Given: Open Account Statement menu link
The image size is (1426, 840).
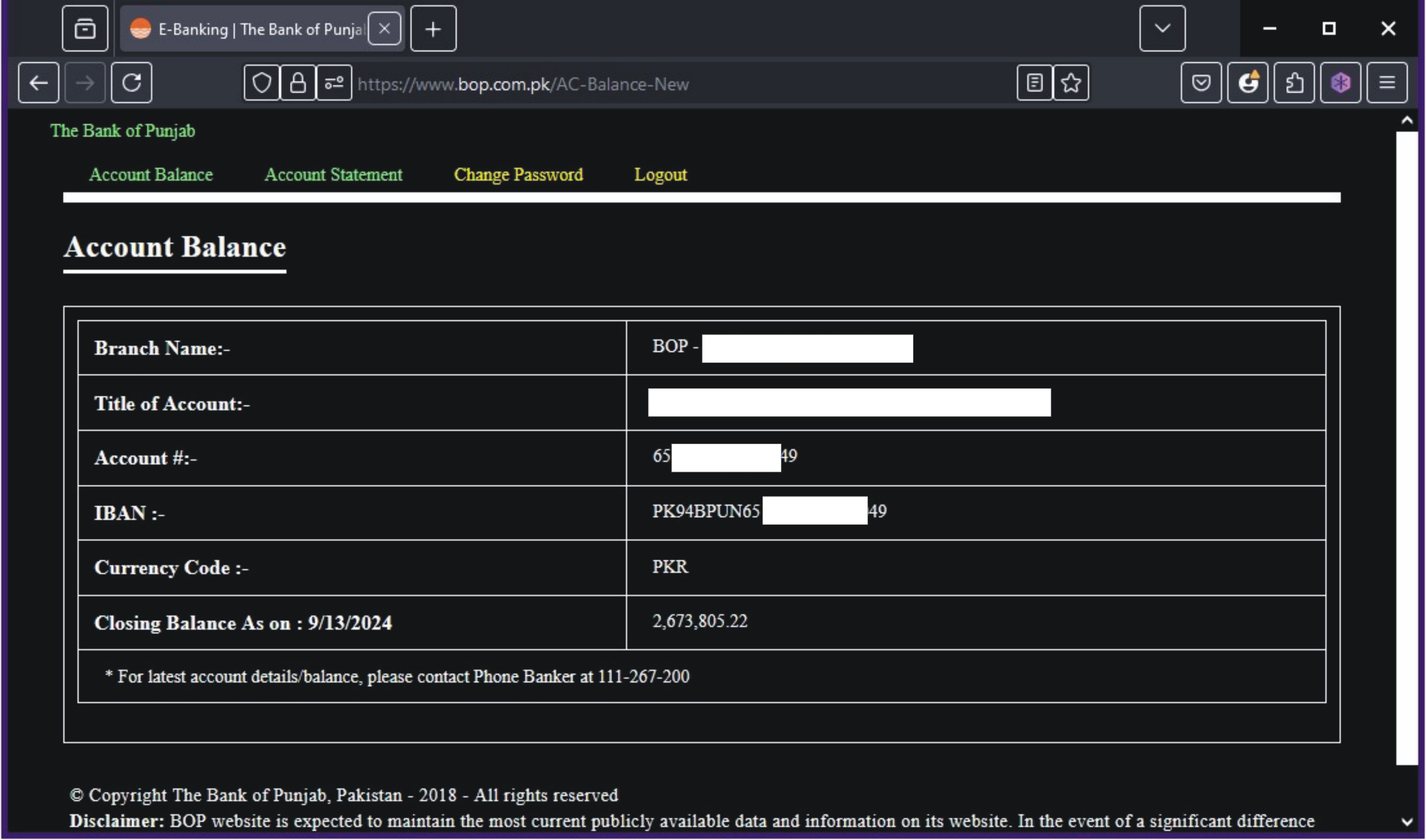Looking at the screenshot, I should click(x=333, y=175).
